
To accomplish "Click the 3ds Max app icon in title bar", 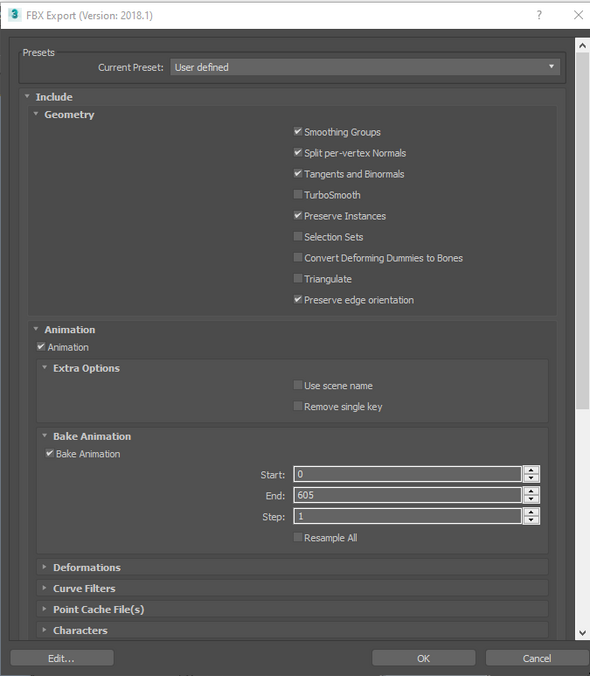I will (x=14, y=15).
